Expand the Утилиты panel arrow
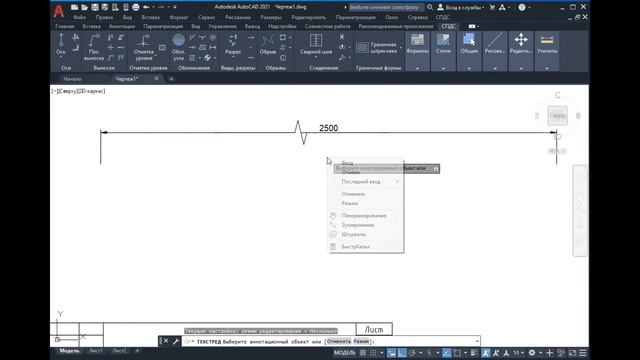The height and width of the screenshot is (360, 640). tap(547, 69)
